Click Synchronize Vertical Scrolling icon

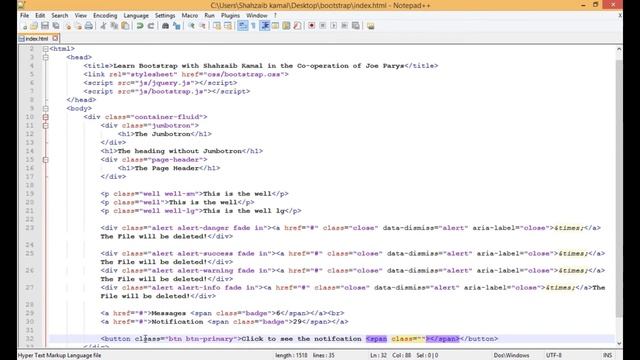point(217,26)
